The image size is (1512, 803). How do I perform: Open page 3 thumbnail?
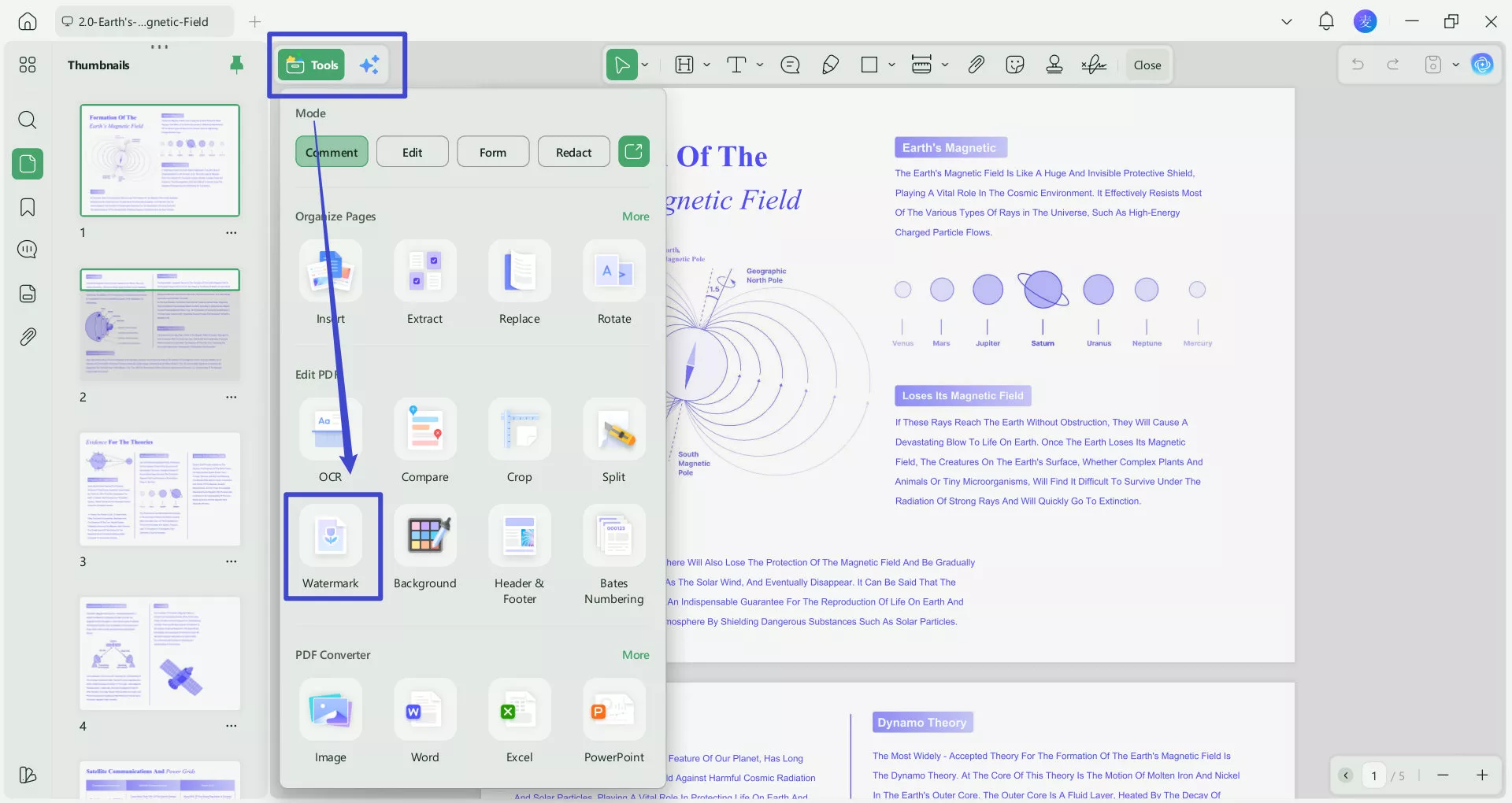160,489
